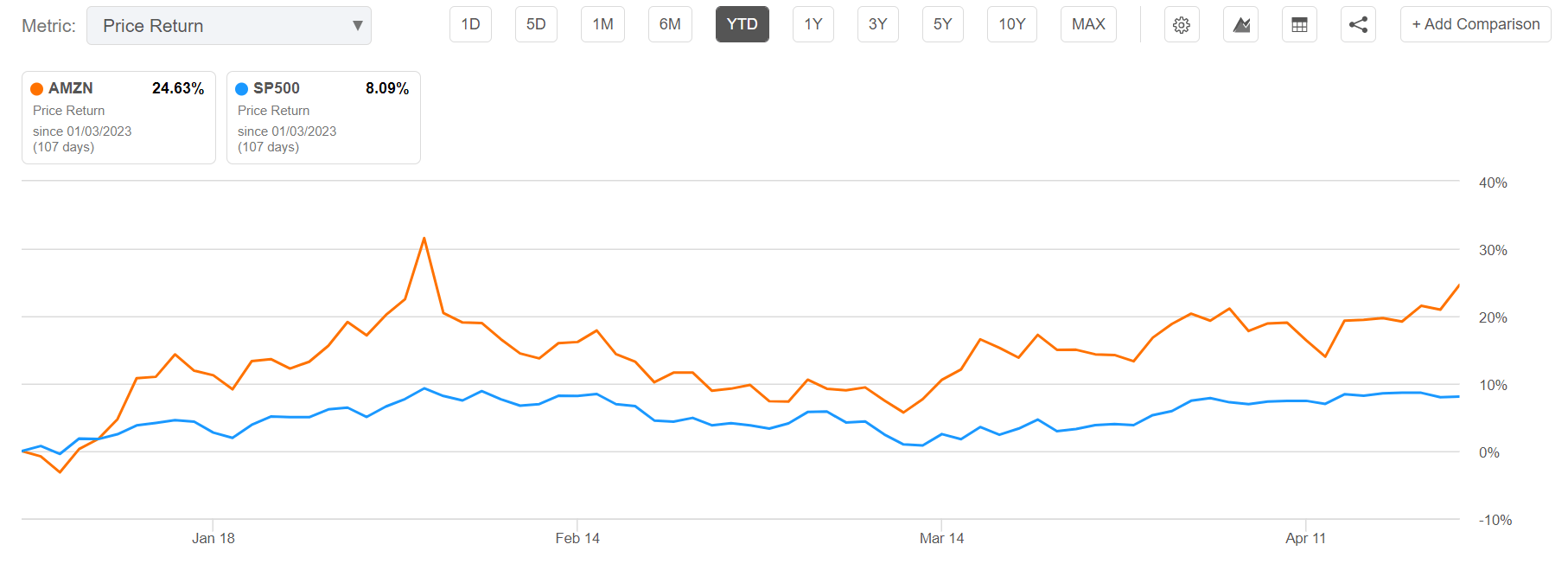Toggle the SP500 series via its legend card
Viewport: 1568px width, 570px height.
click(323, 117)
